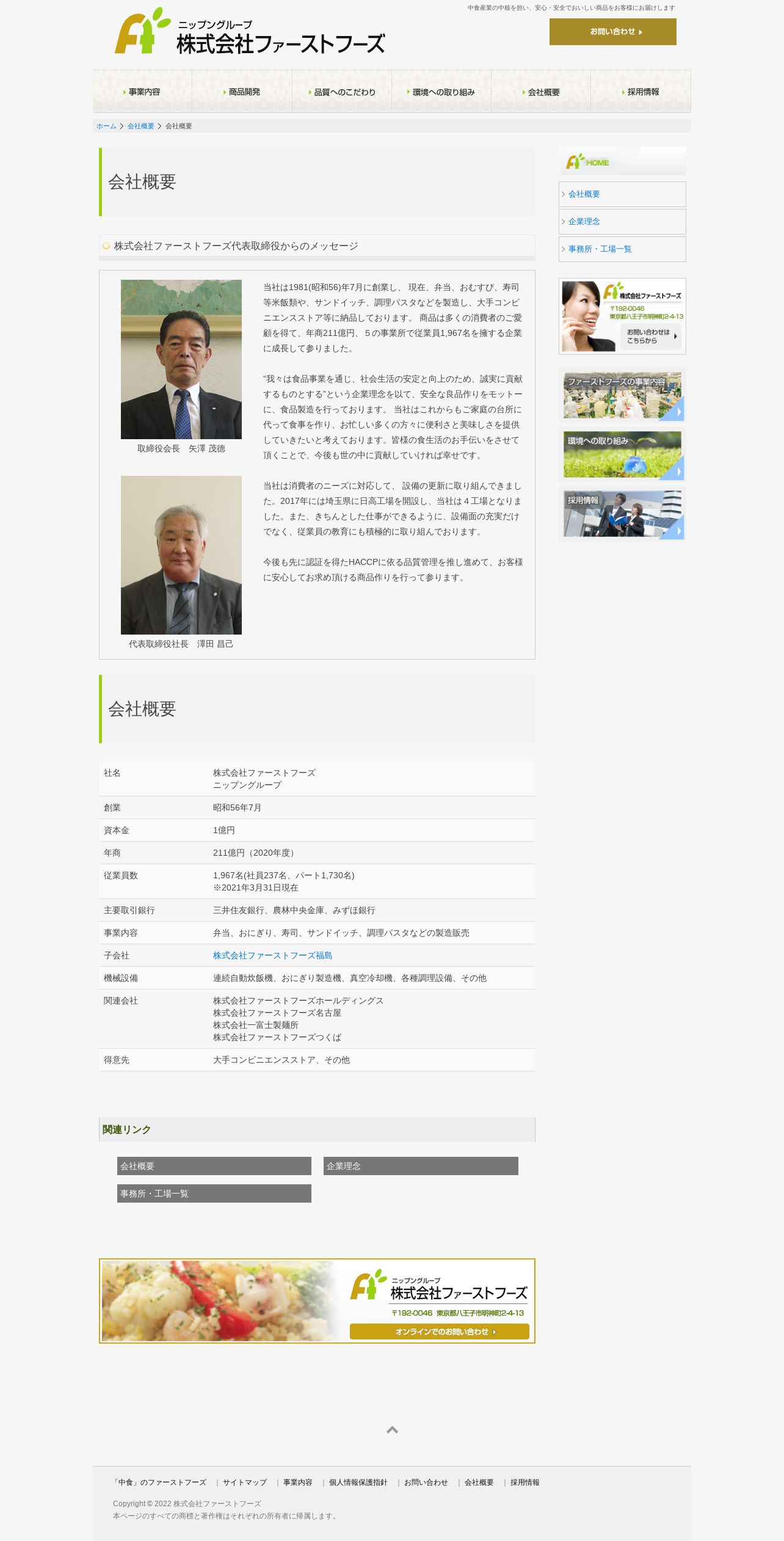Click the gray 事務所・工場一覧 related button

coord(214,1193)
